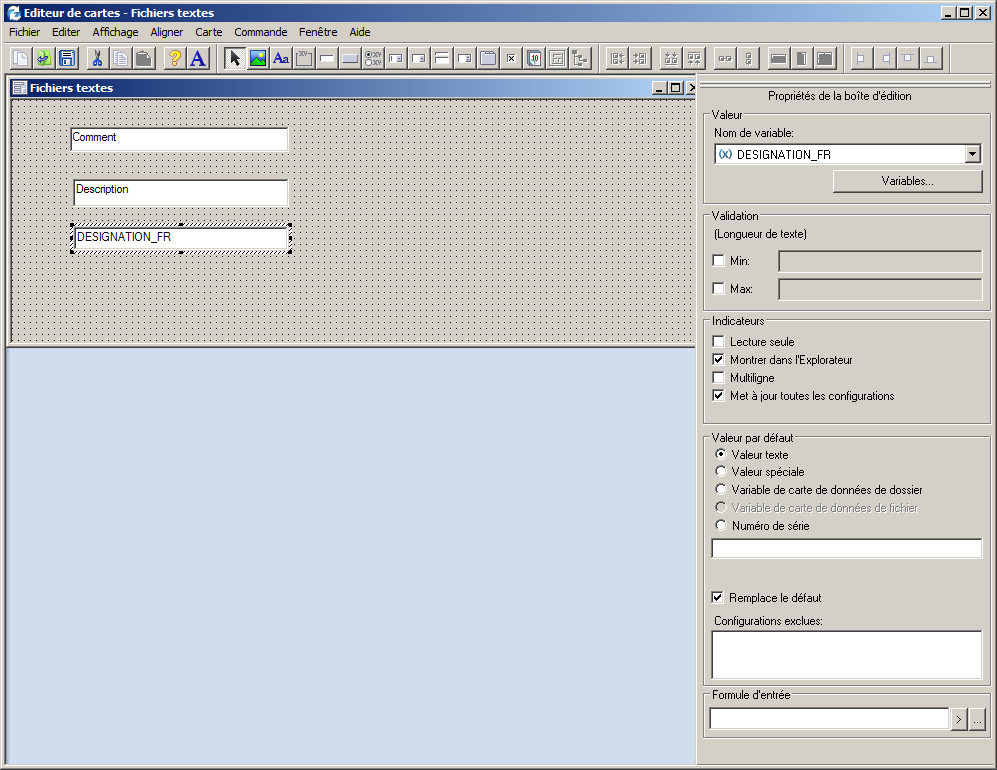
Task: Uncheck Met à jour toutes les configurations
Action: pyautogui.click(x=719, y=395)
